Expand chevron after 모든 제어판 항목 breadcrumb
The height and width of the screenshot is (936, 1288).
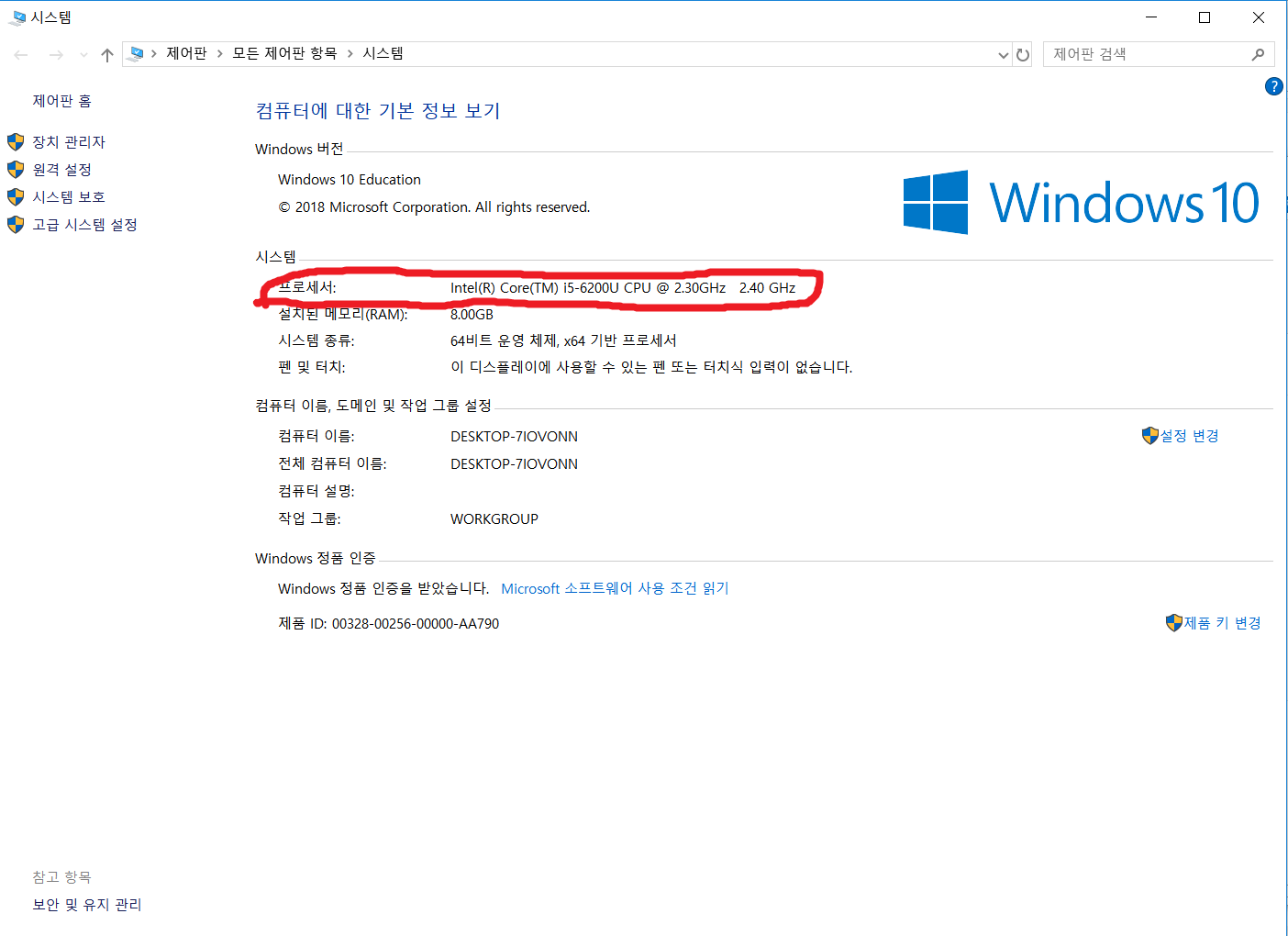350,54
